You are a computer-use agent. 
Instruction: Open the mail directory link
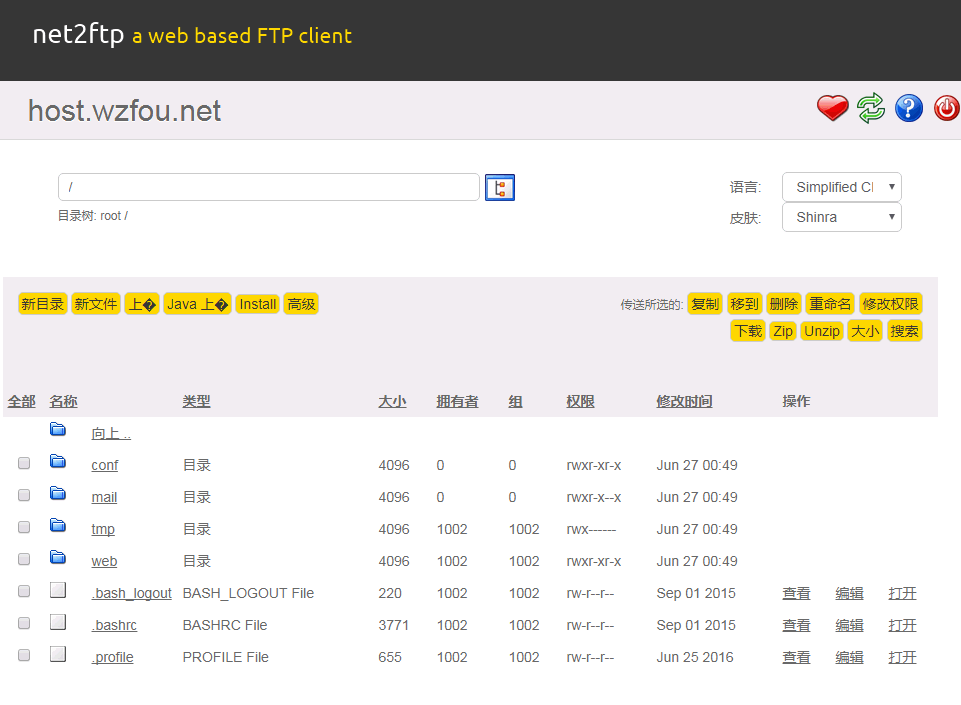tap(104, 497)
